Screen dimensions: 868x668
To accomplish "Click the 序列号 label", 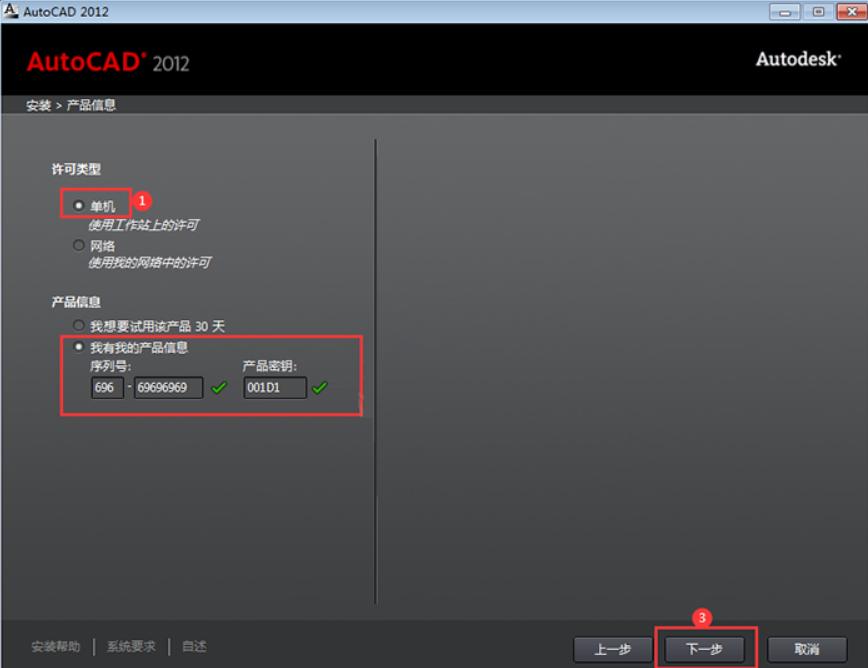I will pos(110,366).
